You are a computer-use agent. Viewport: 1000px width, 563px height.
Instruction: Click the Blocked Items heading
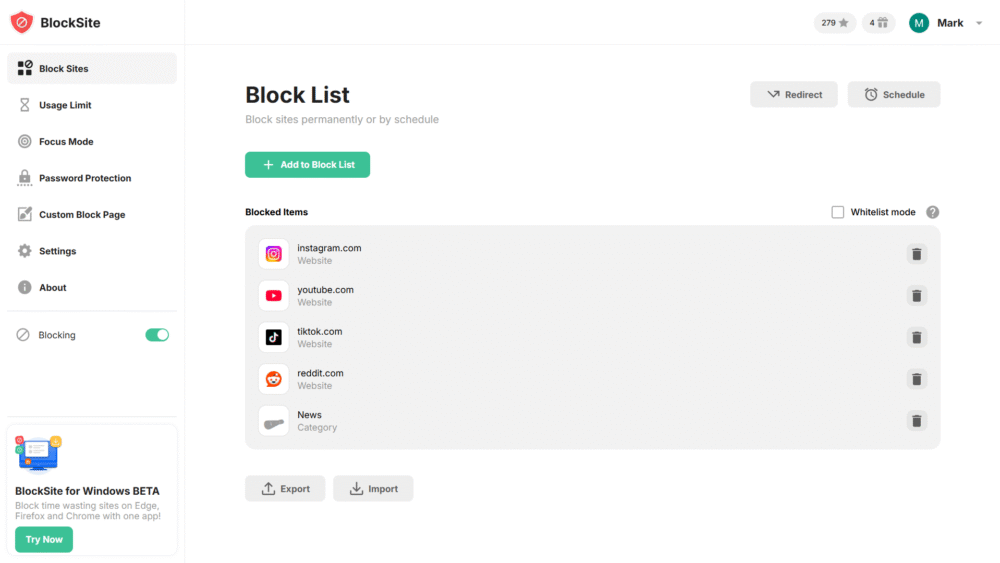click(277, 212)
